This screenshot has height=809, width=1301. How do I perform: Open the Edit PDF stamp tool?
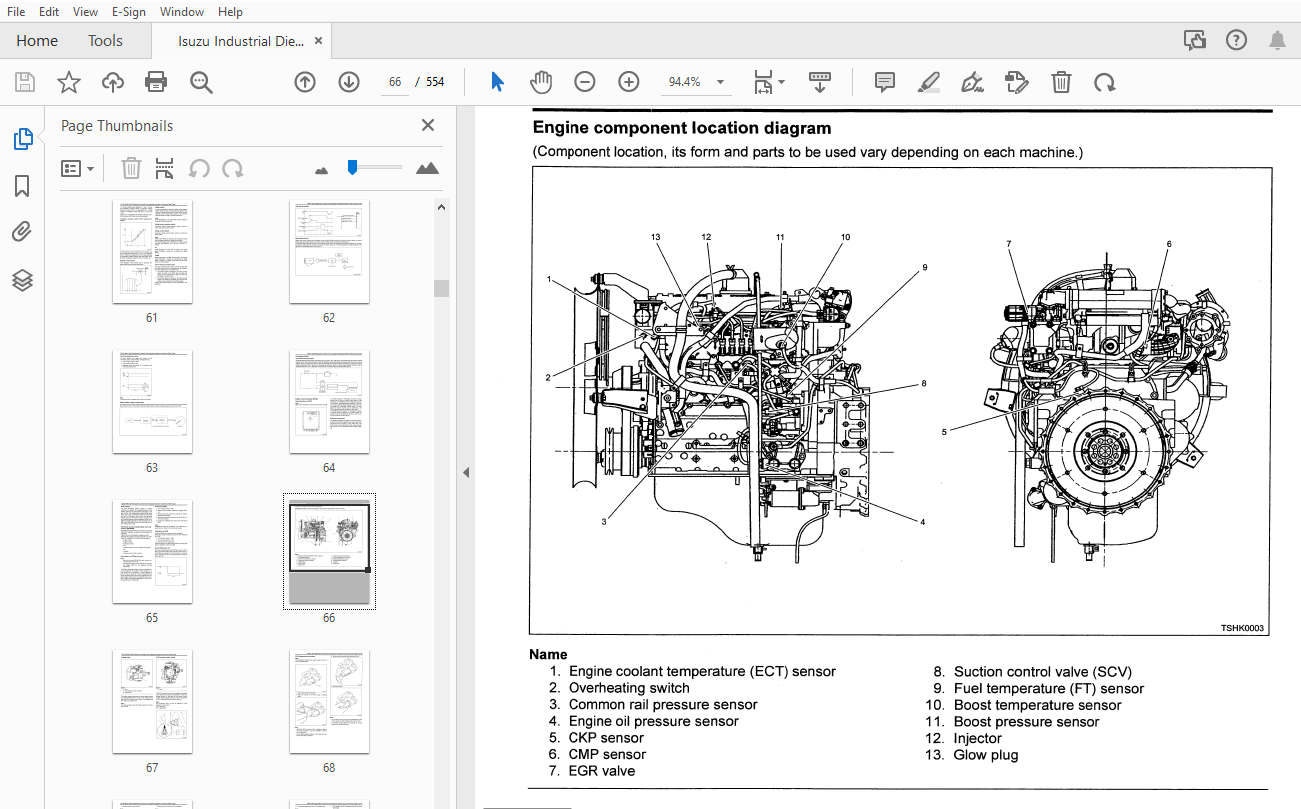[1016, 82]
